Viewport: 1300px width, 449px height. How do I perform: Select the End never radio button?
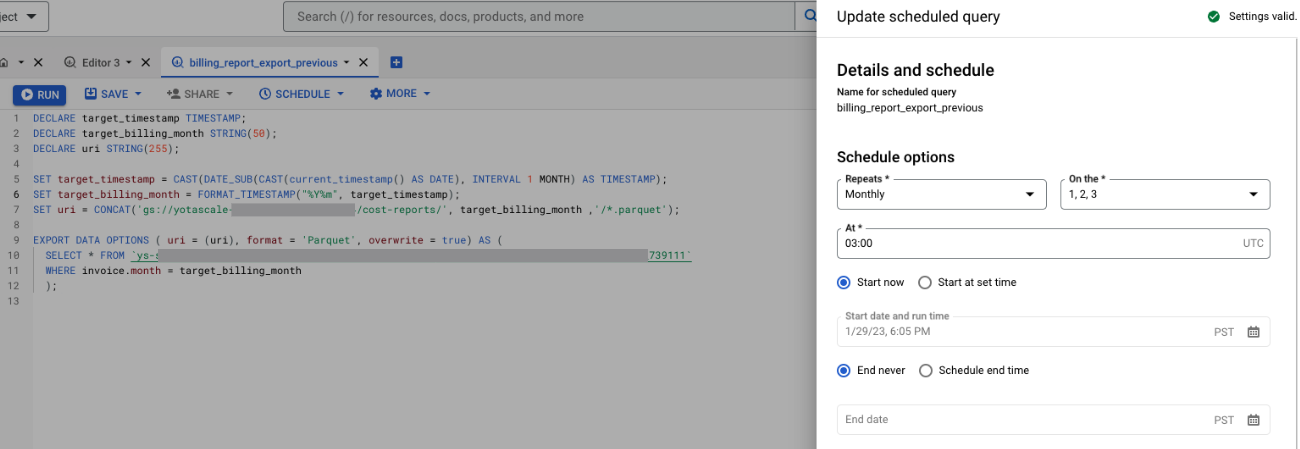tap(844, 371)
